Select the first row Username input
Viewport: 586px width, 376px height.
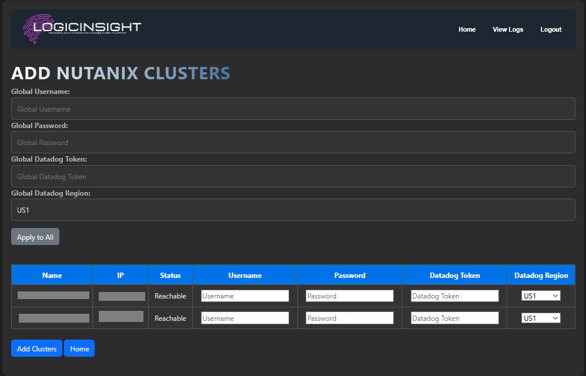click(x=245, y=296)
